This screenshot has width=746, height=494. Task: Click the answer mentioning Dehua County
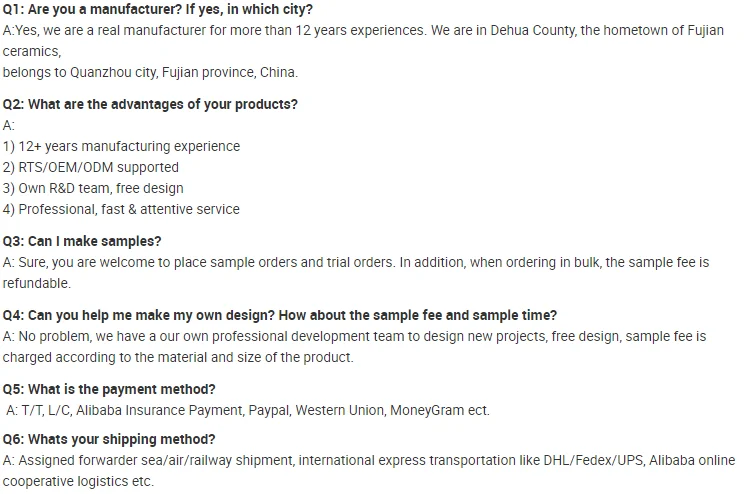point(363,31)
